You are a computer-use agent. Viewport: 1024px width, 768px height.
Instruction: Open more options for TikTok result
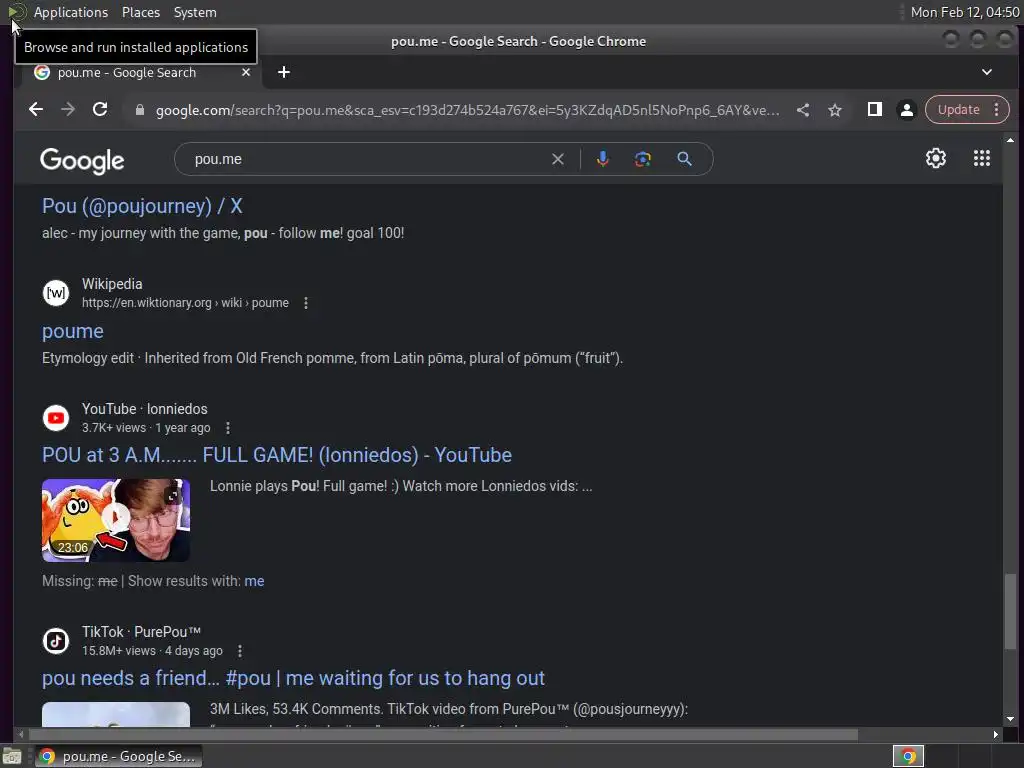tap(240, 651)
